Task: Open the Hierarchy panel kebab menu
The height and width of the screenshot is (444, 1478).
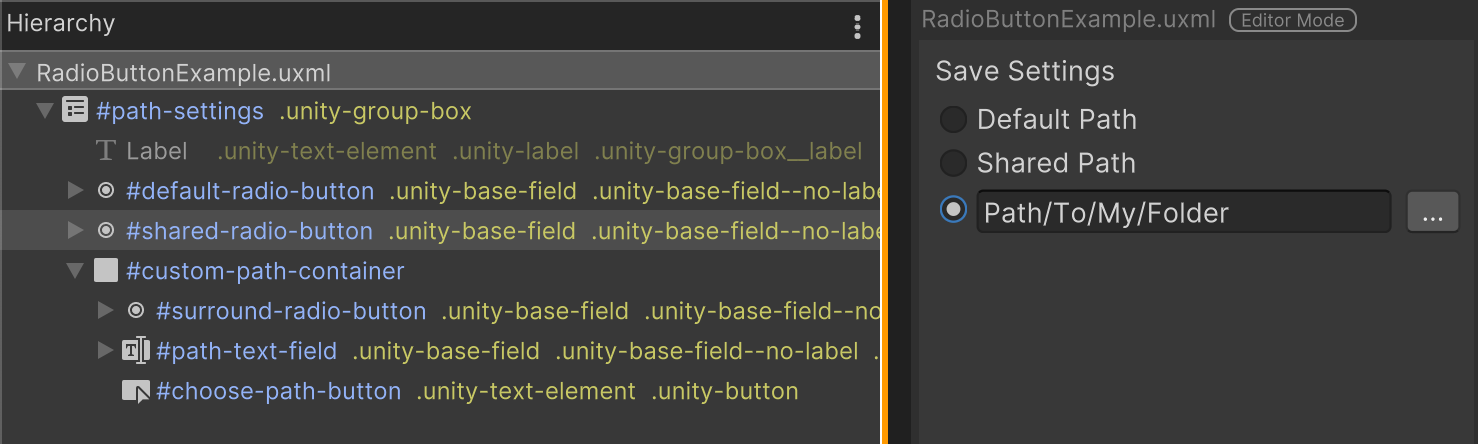Action: (x=857, y=27)
